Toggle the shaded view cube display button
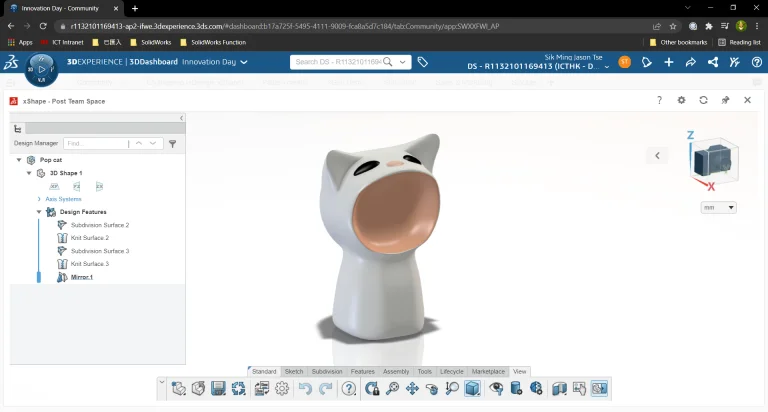The width and height of the screenshot is (768, 412). pos(472,388)
